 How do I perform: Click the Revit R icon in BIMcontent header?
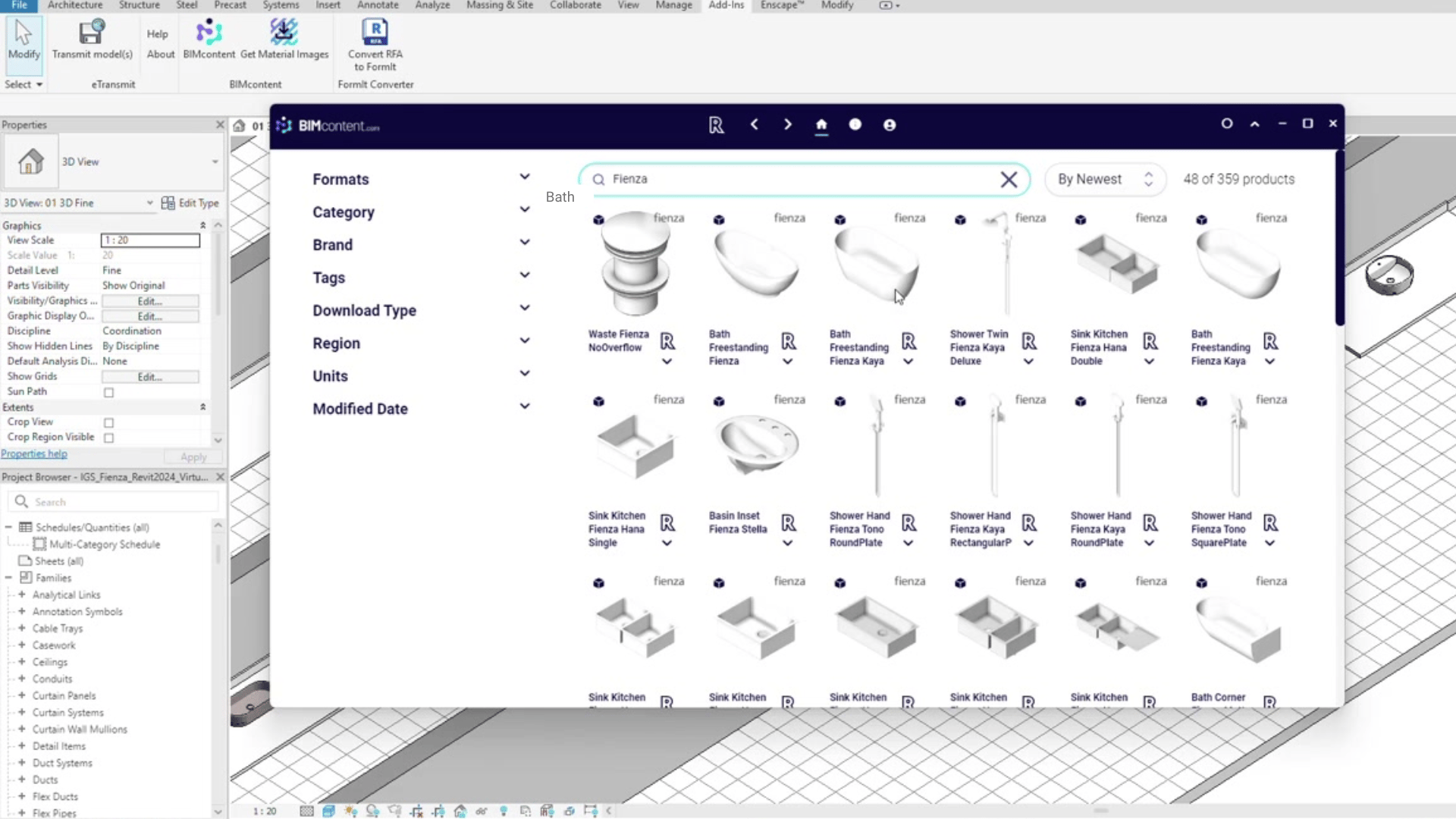[x=716, y=125]
